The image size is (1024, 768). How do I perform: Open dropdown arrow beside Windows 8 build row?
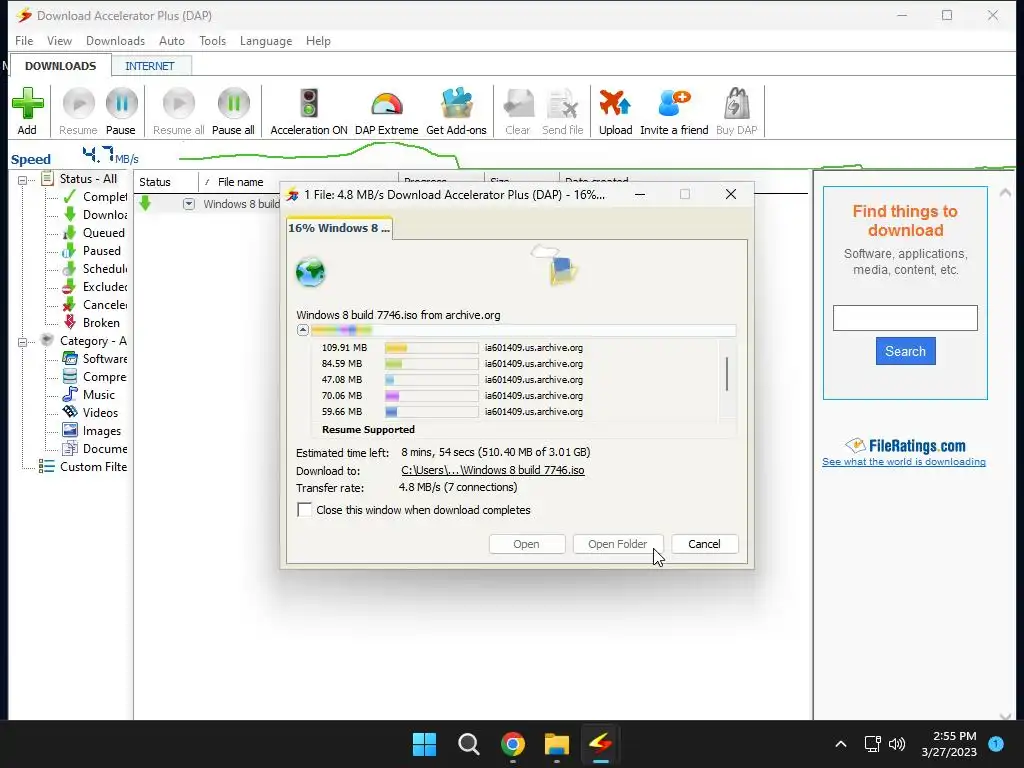tap(189, 204)
